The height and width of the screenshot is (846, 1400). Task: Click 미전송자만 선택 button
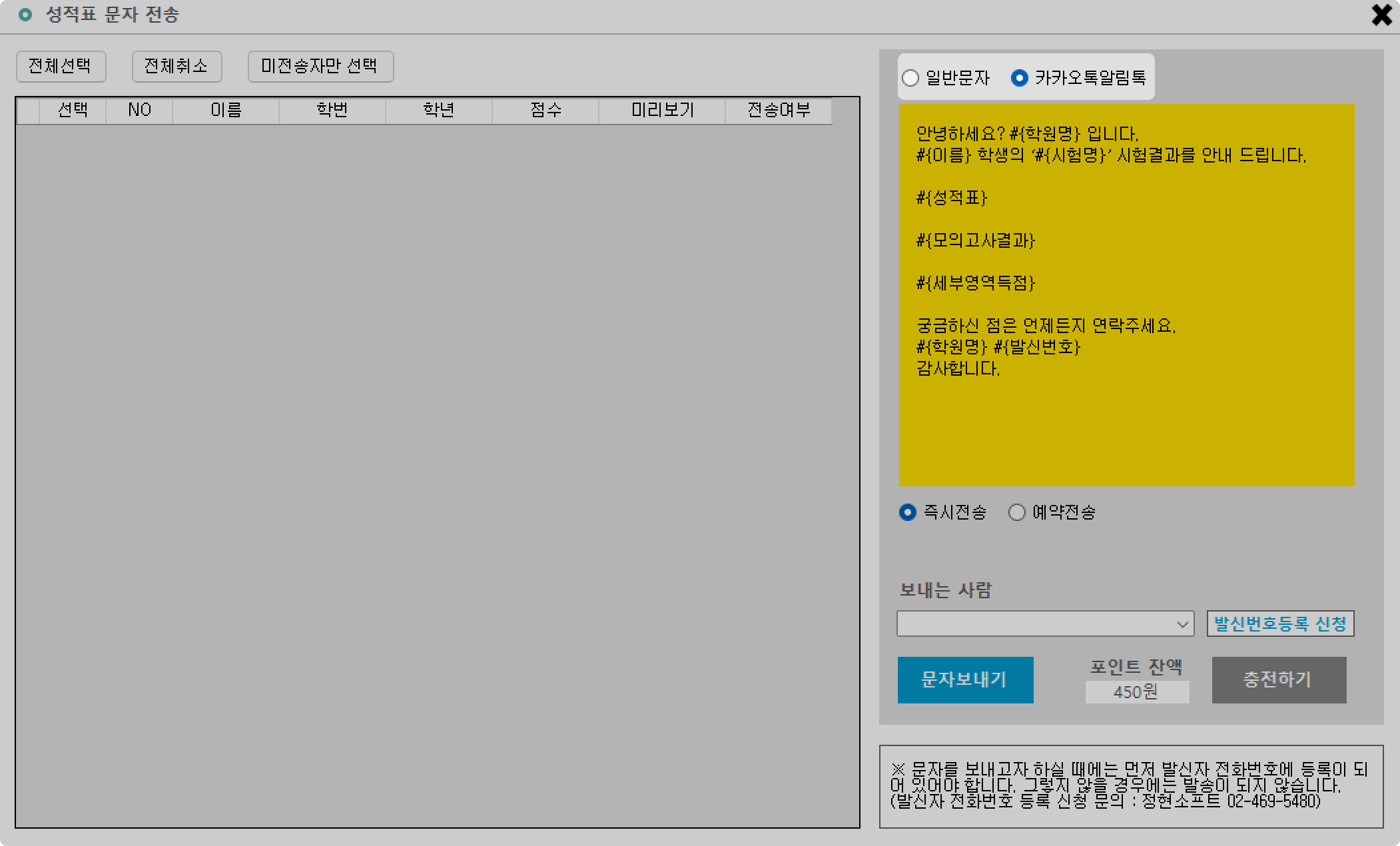[320, 67]
